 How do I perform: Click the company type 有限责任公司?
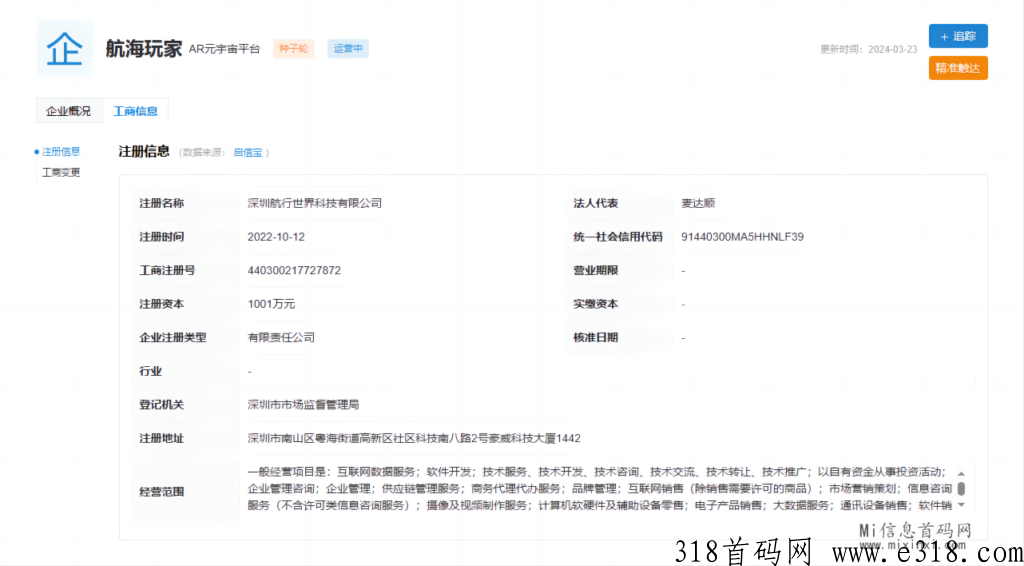coord(281,338)
